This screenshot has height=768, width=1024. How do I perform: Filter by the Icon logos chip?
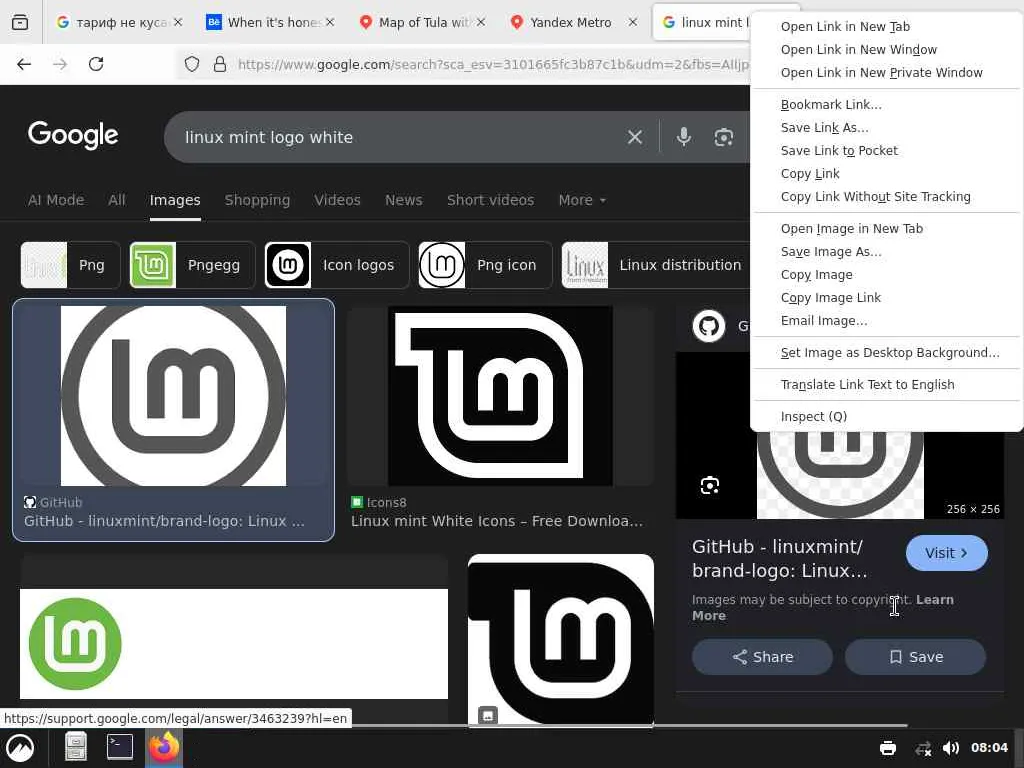337,265
